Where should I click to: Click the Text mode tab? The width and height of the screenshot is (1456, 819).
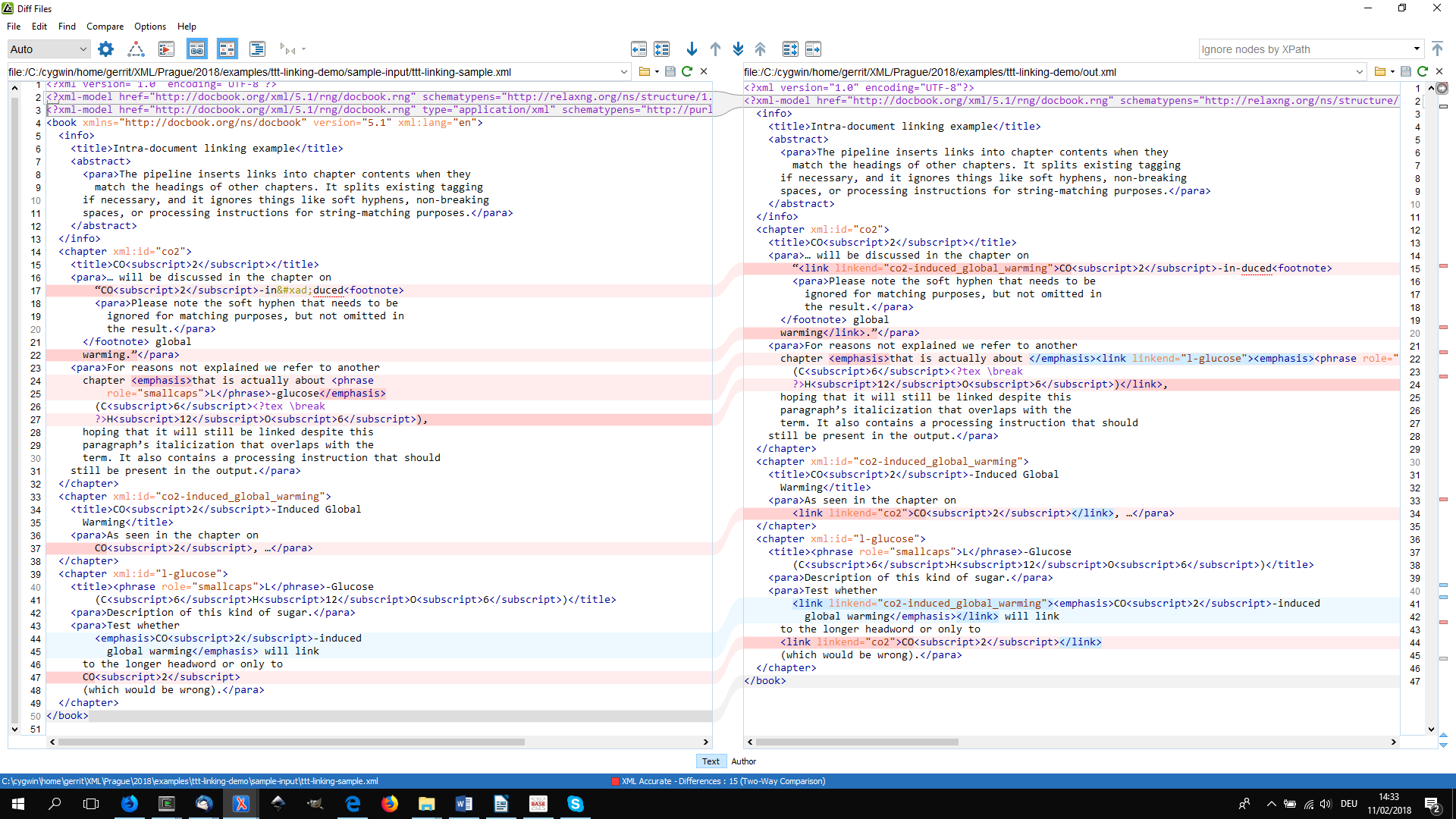711,761
